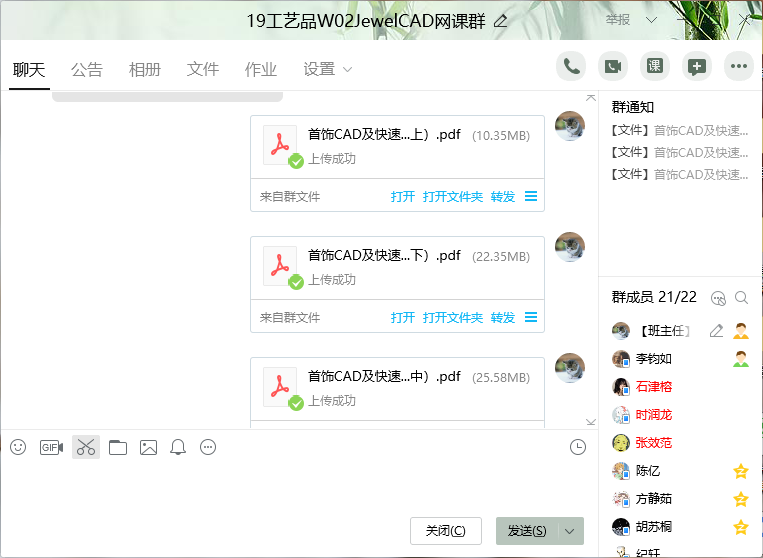Search group members magnifier icon
The height and width of the screenshot is (558, 763).
click(x=741, y=297)
